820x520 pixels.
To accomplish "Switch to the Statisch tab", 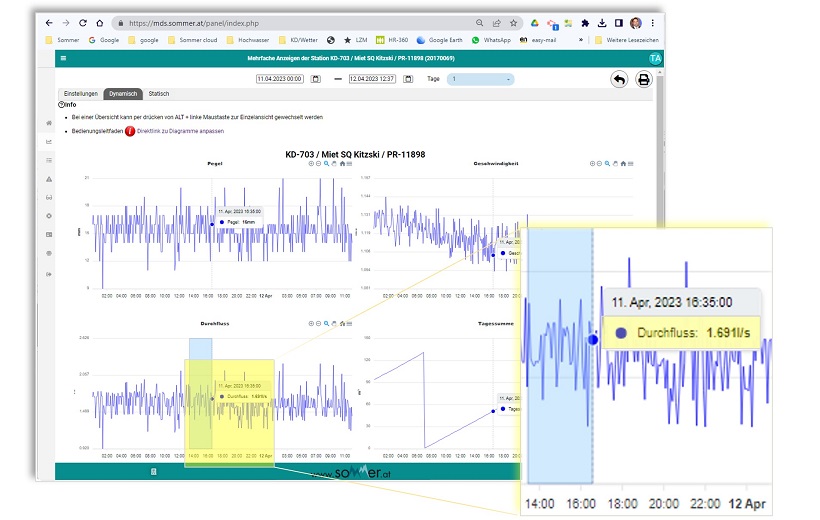I will [x=158, y=94].
